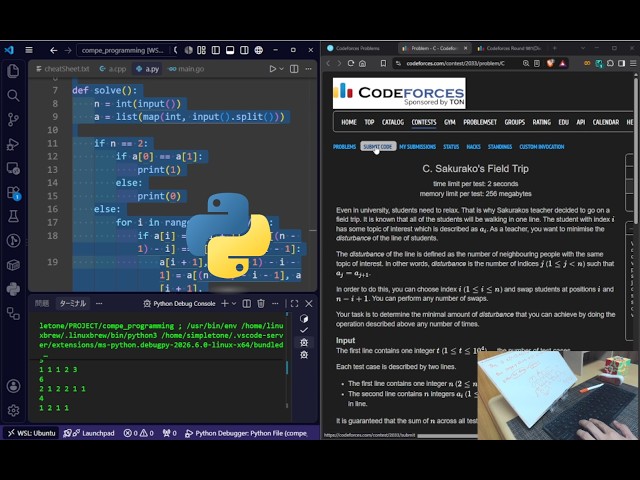Open the PROBLEMSET menu on Codeforces
Screen dimensions: 640x480
[480, 122]
